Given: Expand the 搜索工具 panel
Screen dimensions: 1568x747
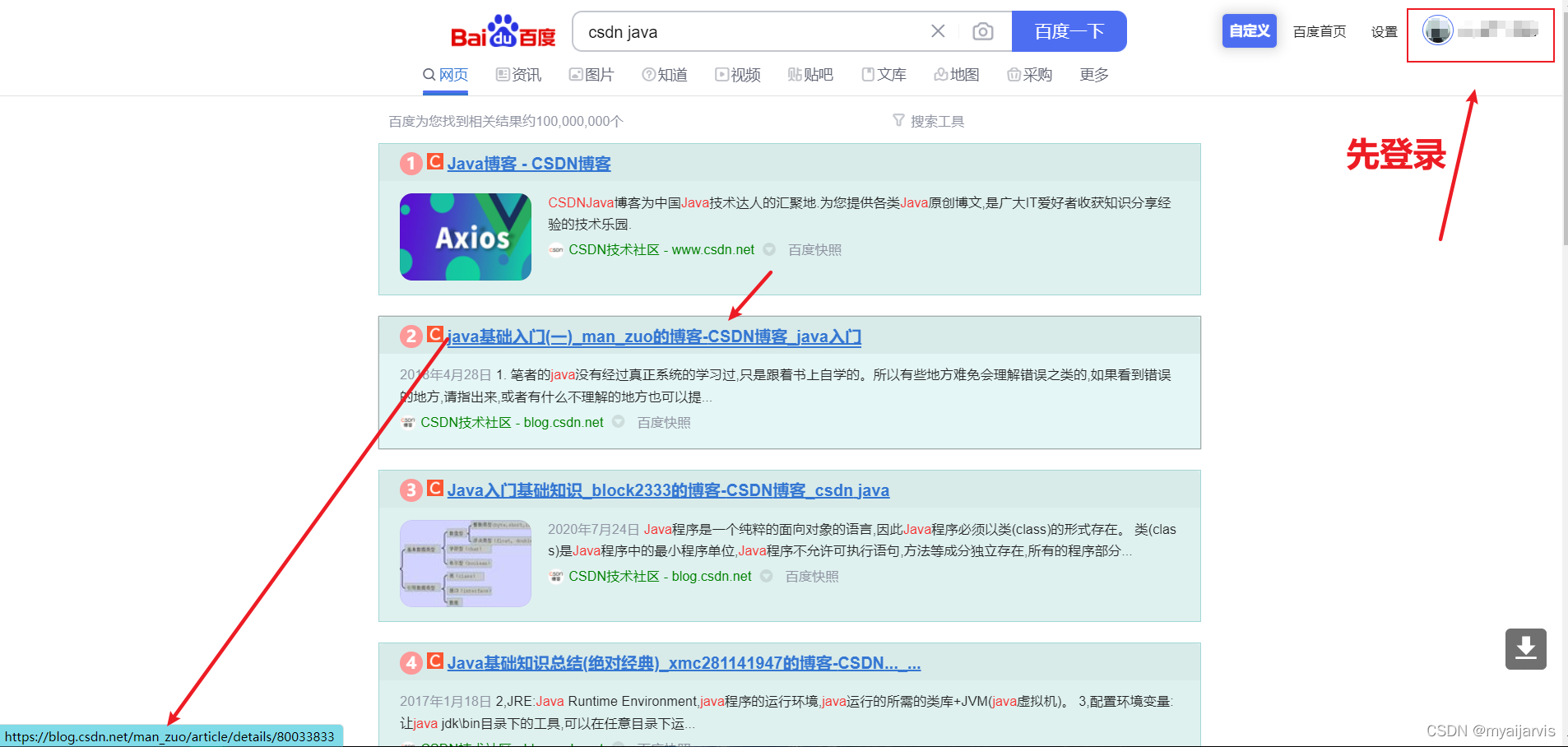Looking at the screenshot, I should click(x=935, y=120).
